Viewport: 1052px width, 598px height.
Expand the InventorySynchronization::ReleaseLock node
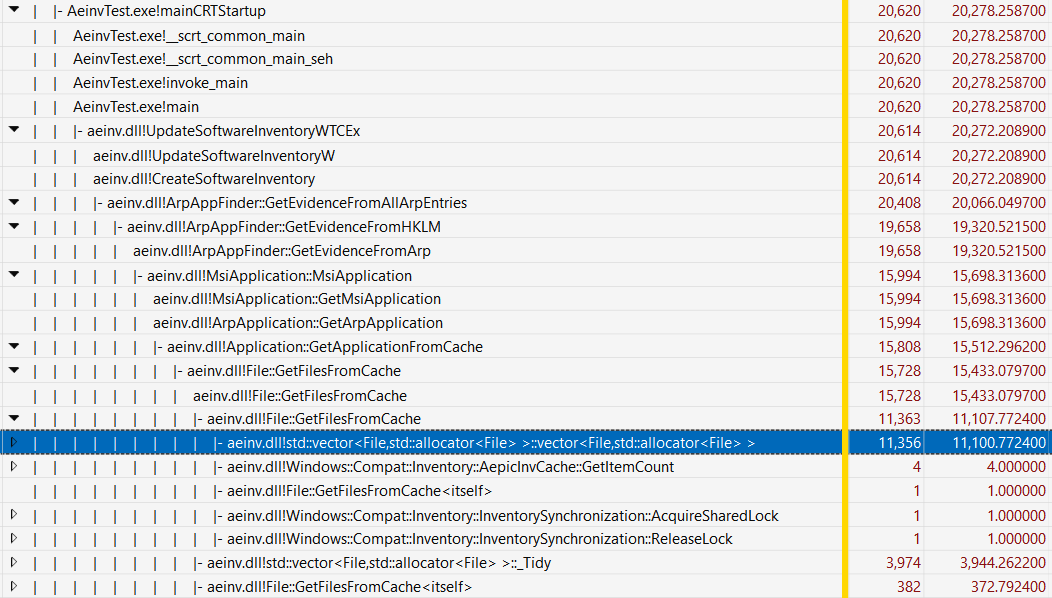coord(13,538)
